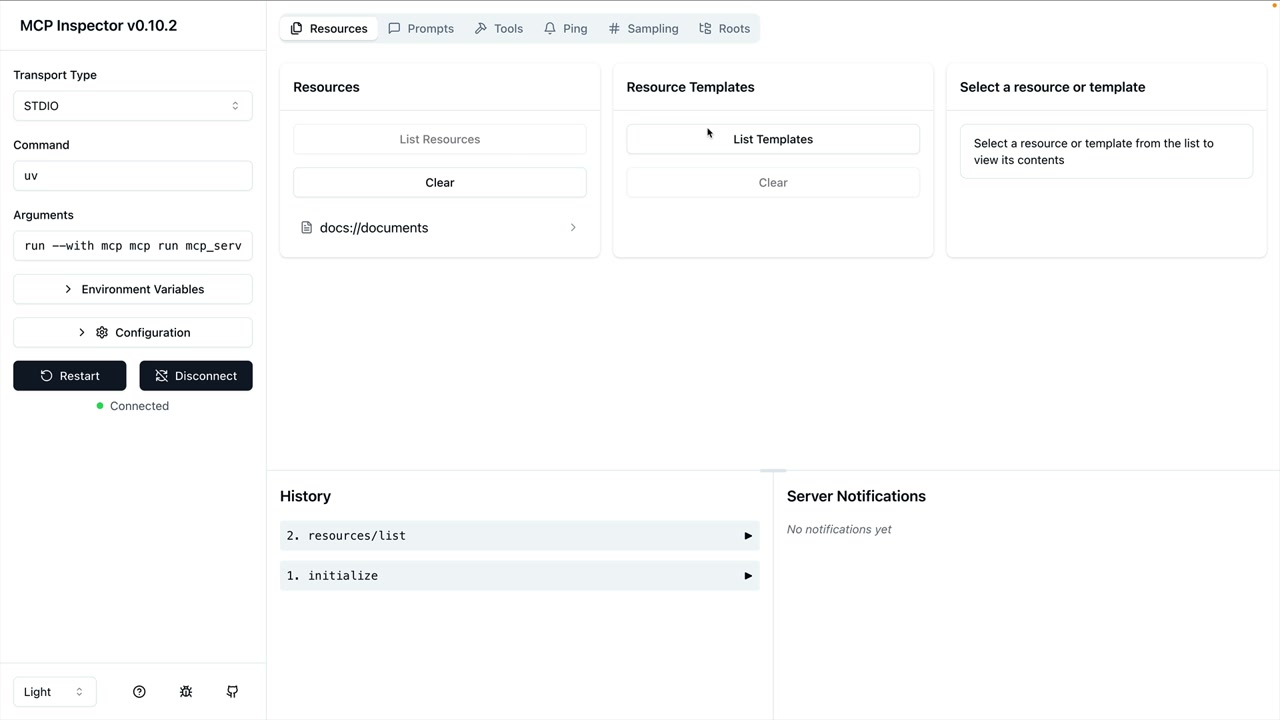Viewport: 1280px width, 720px height.
Task: Open the Transport Type STDIO dropdown
Action: click(132, 106)
